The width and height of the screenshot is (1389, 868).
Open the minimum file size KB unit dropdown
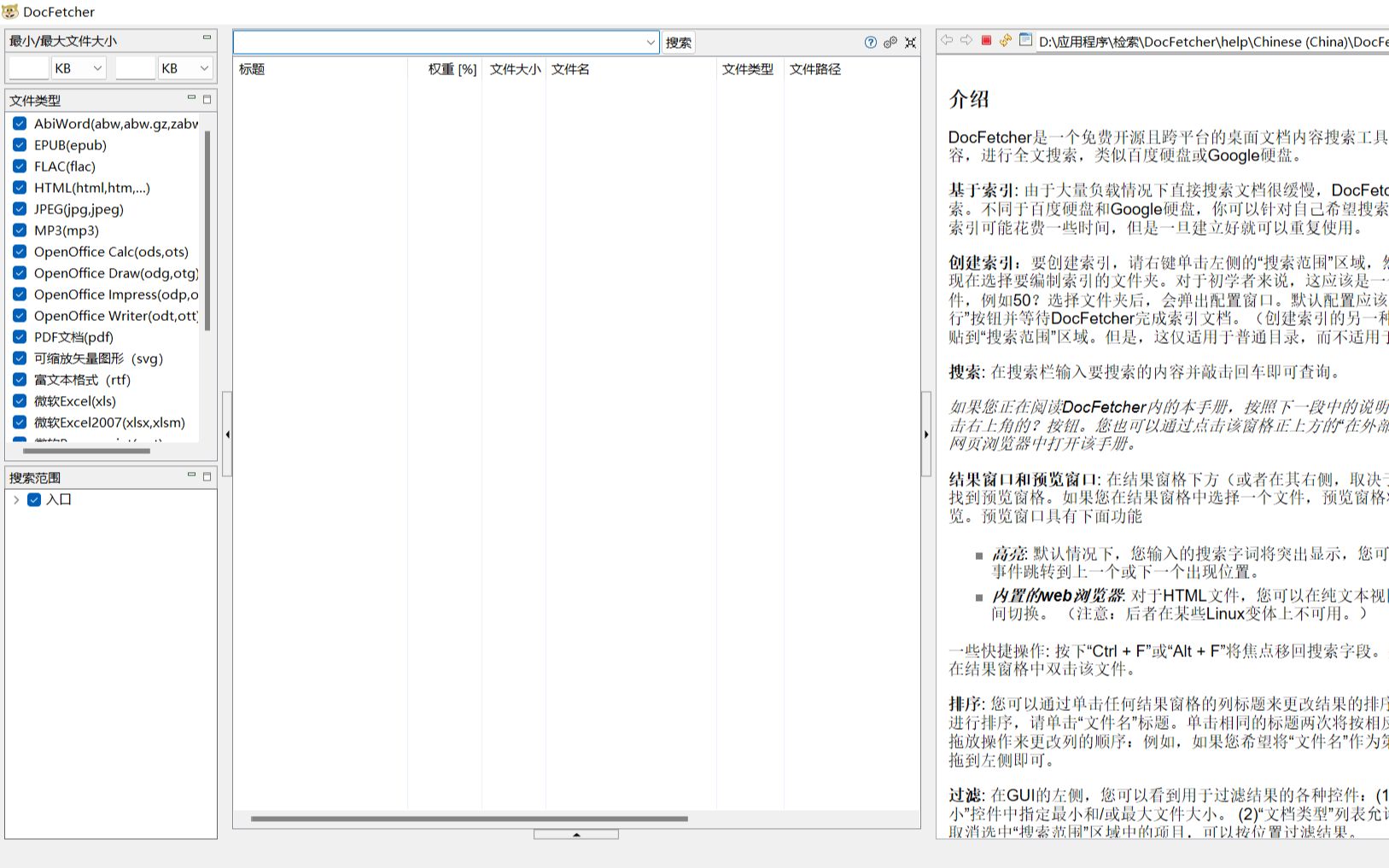(79, 68)
